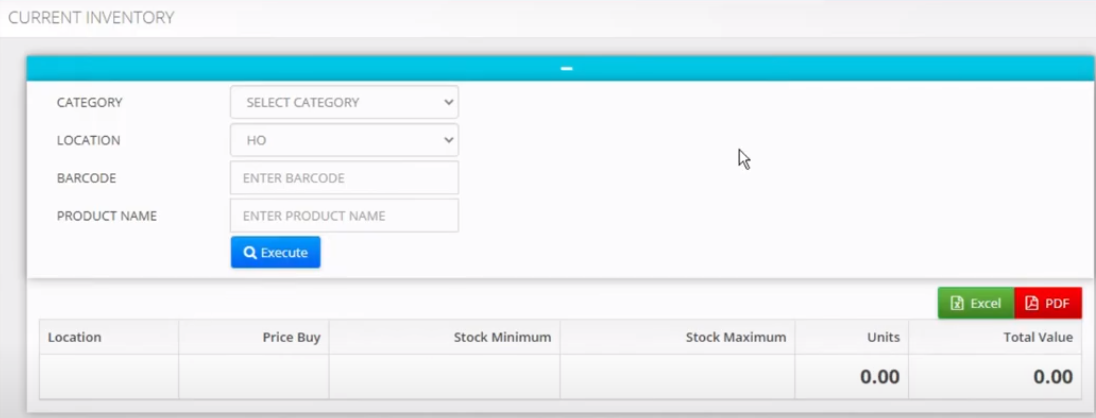Run the search with Execute button
1096x418 pixels.
pyautogui.click(x=275, y=252)
